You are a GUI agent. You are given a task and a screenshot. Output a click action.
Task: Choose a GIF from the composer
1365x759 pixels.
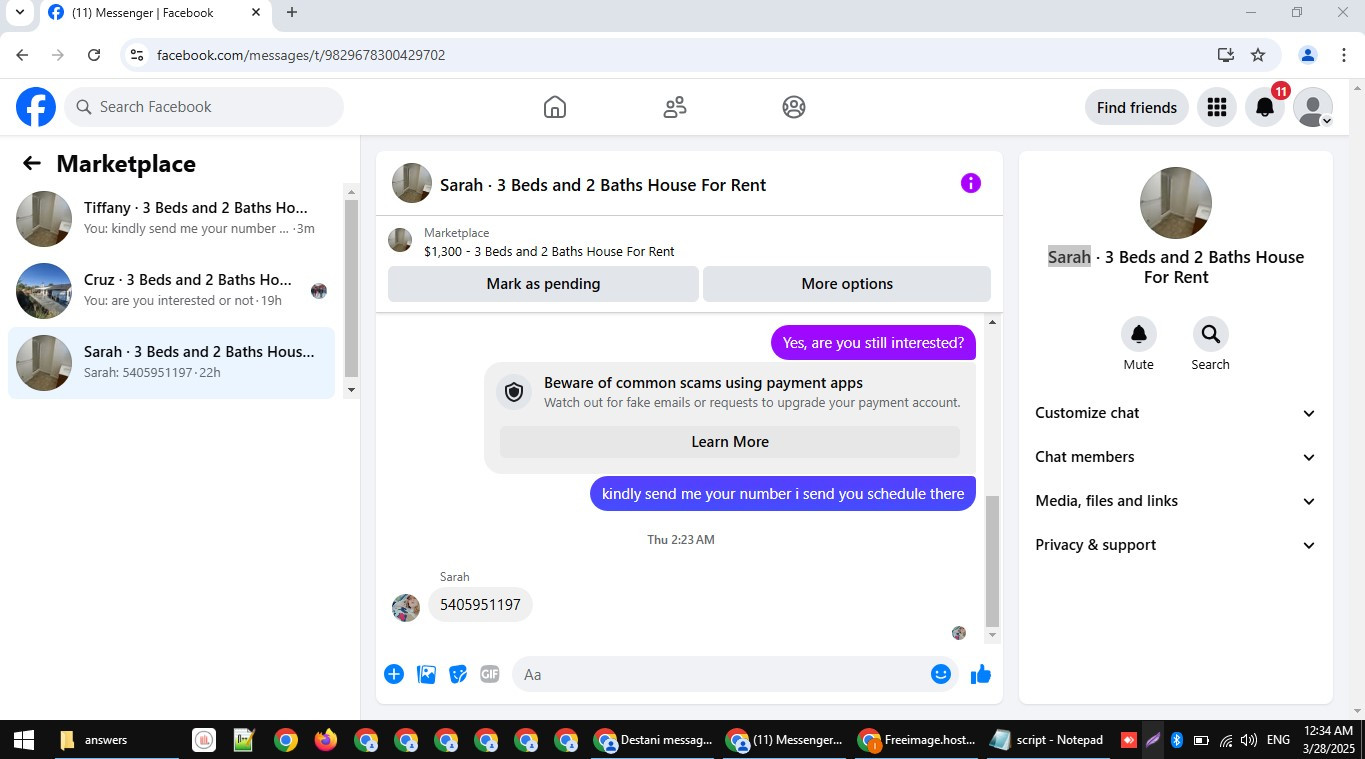coord(490,674)
